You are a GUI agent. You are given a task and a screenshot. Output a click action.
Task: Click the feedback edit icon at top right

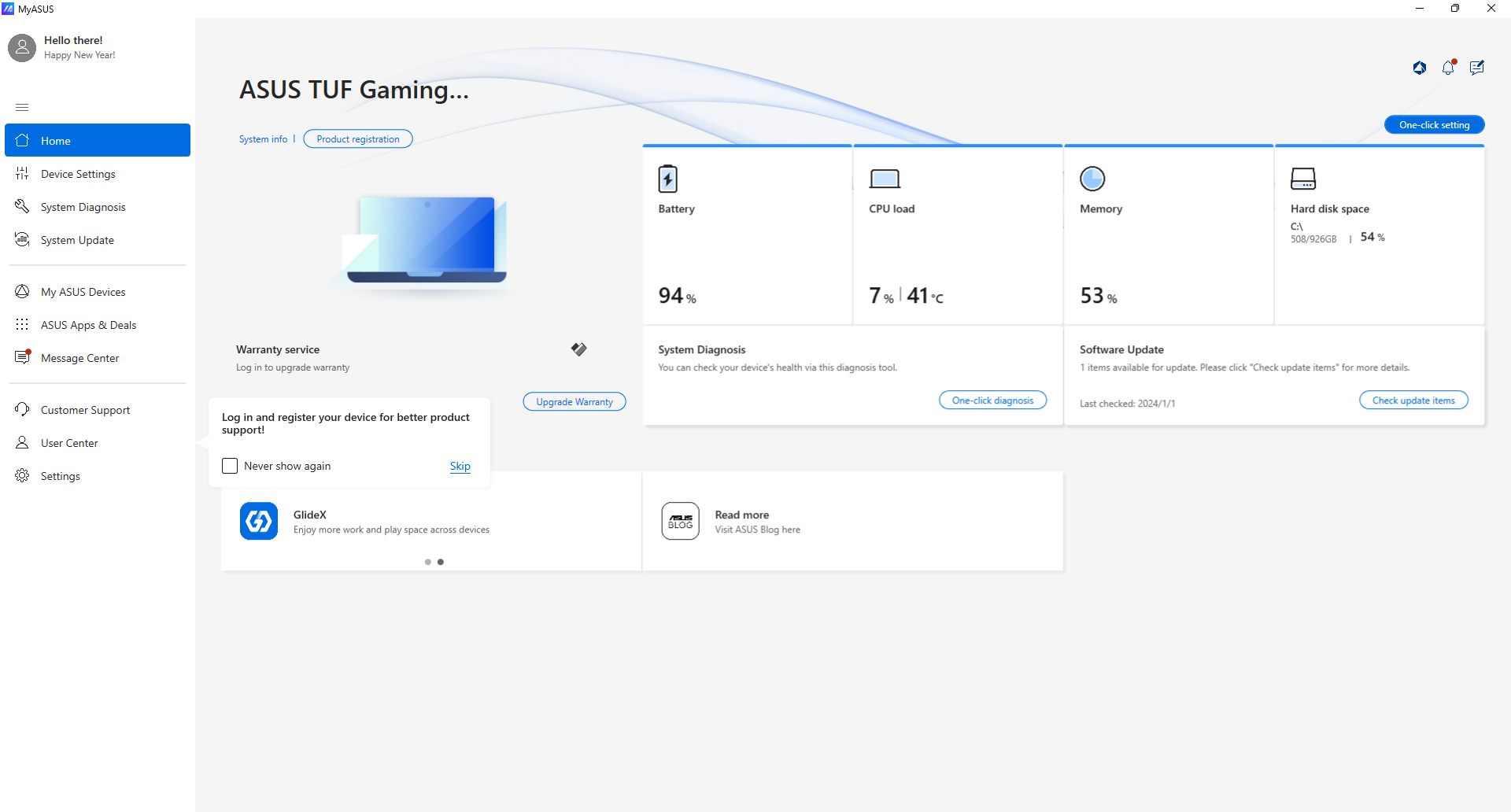point(1477,68)
